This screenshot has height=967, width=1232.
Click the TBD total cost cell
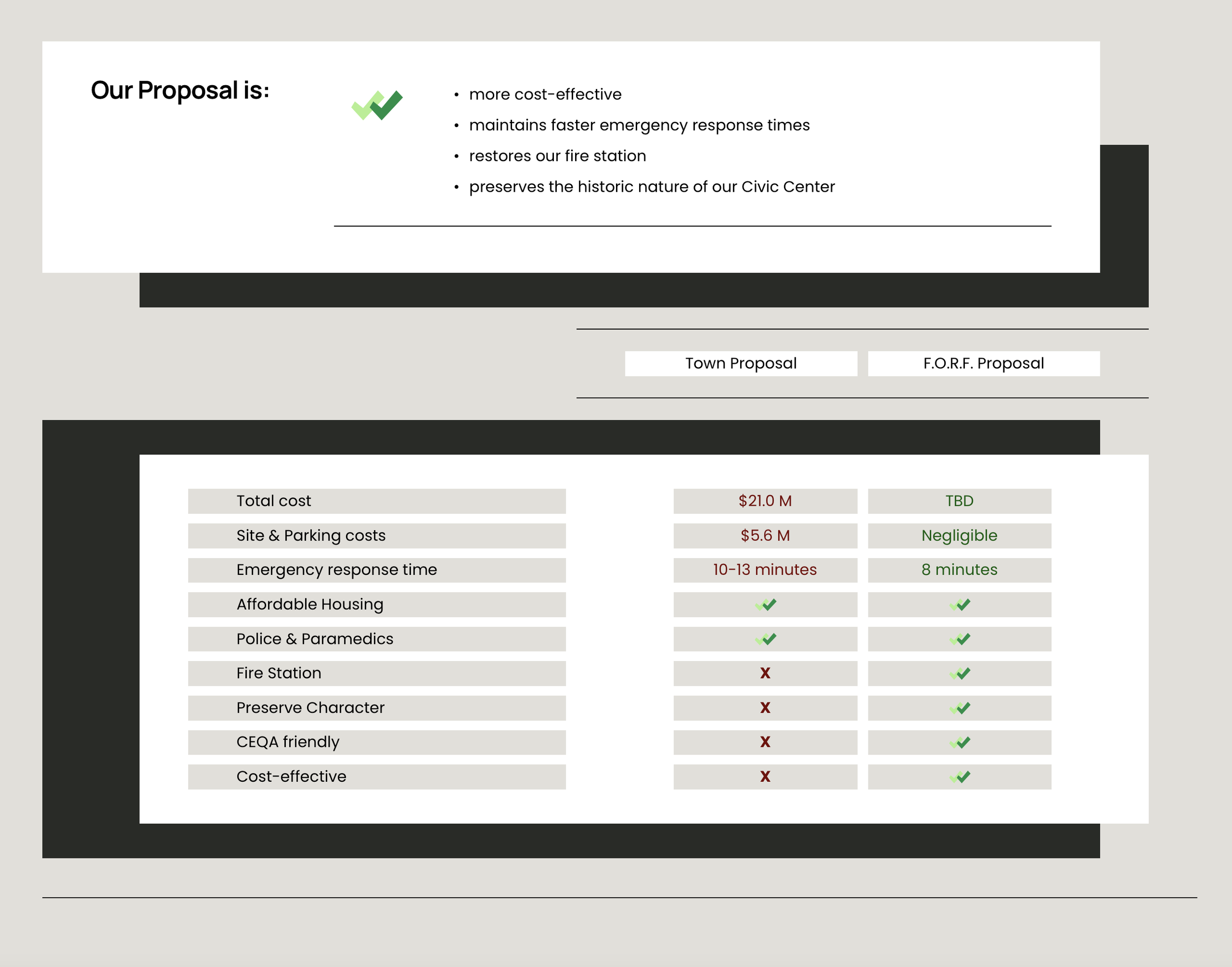pos(959,501)
